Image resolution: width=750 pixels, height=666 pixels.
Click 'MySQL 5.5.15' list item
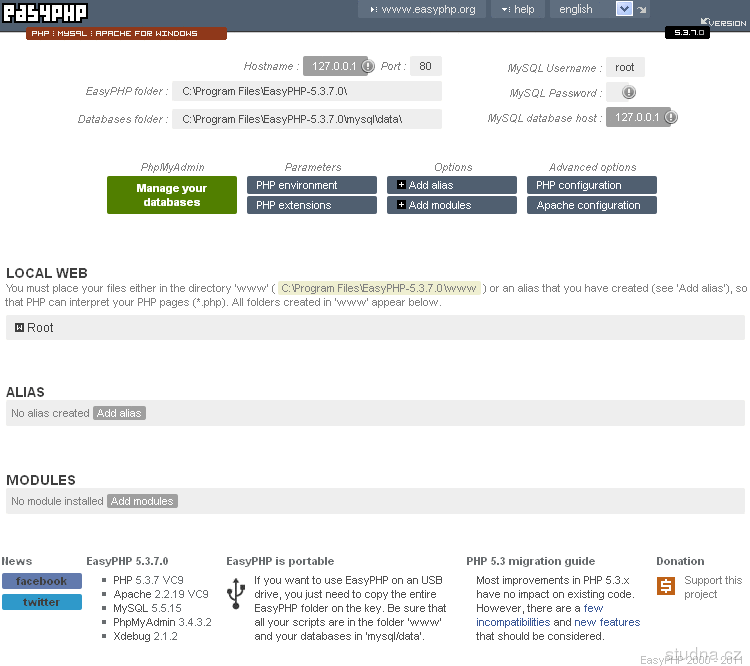coord(147,608)
